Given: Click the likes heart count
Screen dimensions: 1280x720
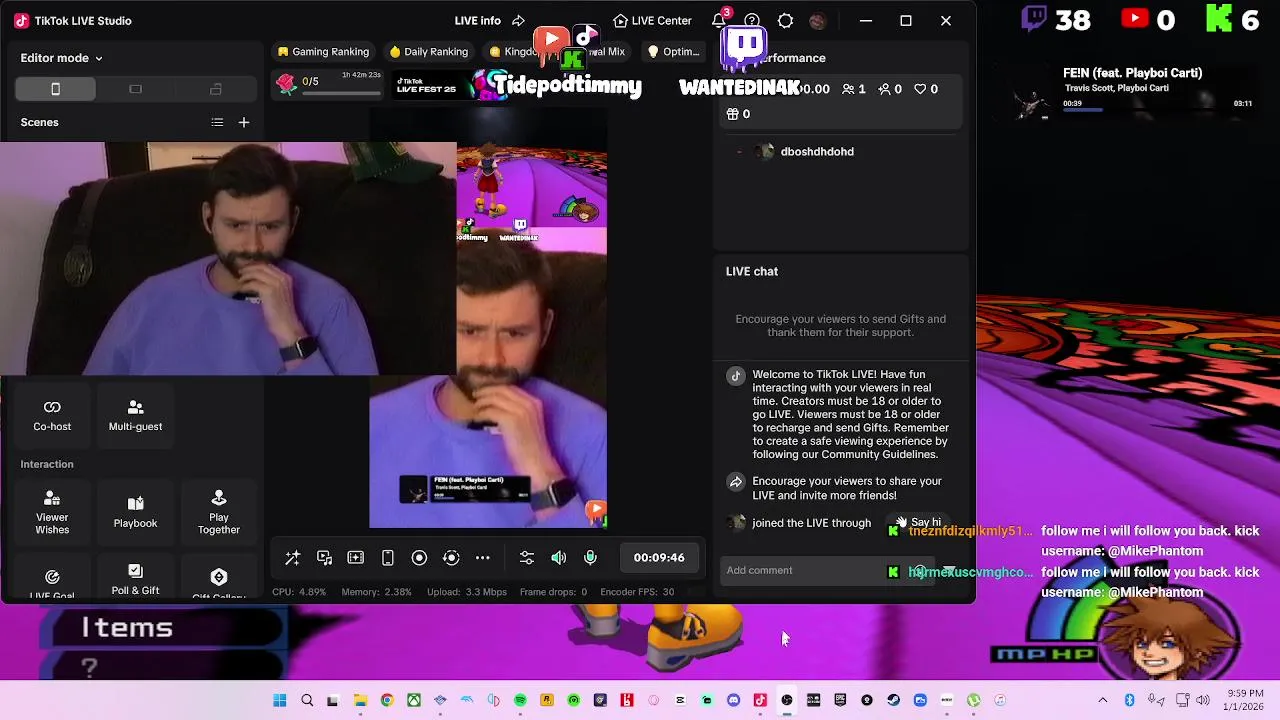Looking at the screenshot, I should point(926,89).
